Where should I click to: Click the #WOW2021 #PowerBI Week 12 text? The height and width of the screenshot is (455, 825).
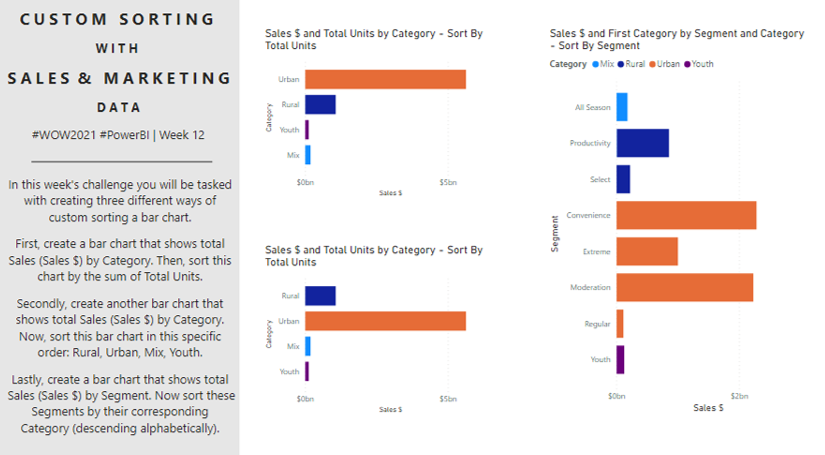click(121, 135)
